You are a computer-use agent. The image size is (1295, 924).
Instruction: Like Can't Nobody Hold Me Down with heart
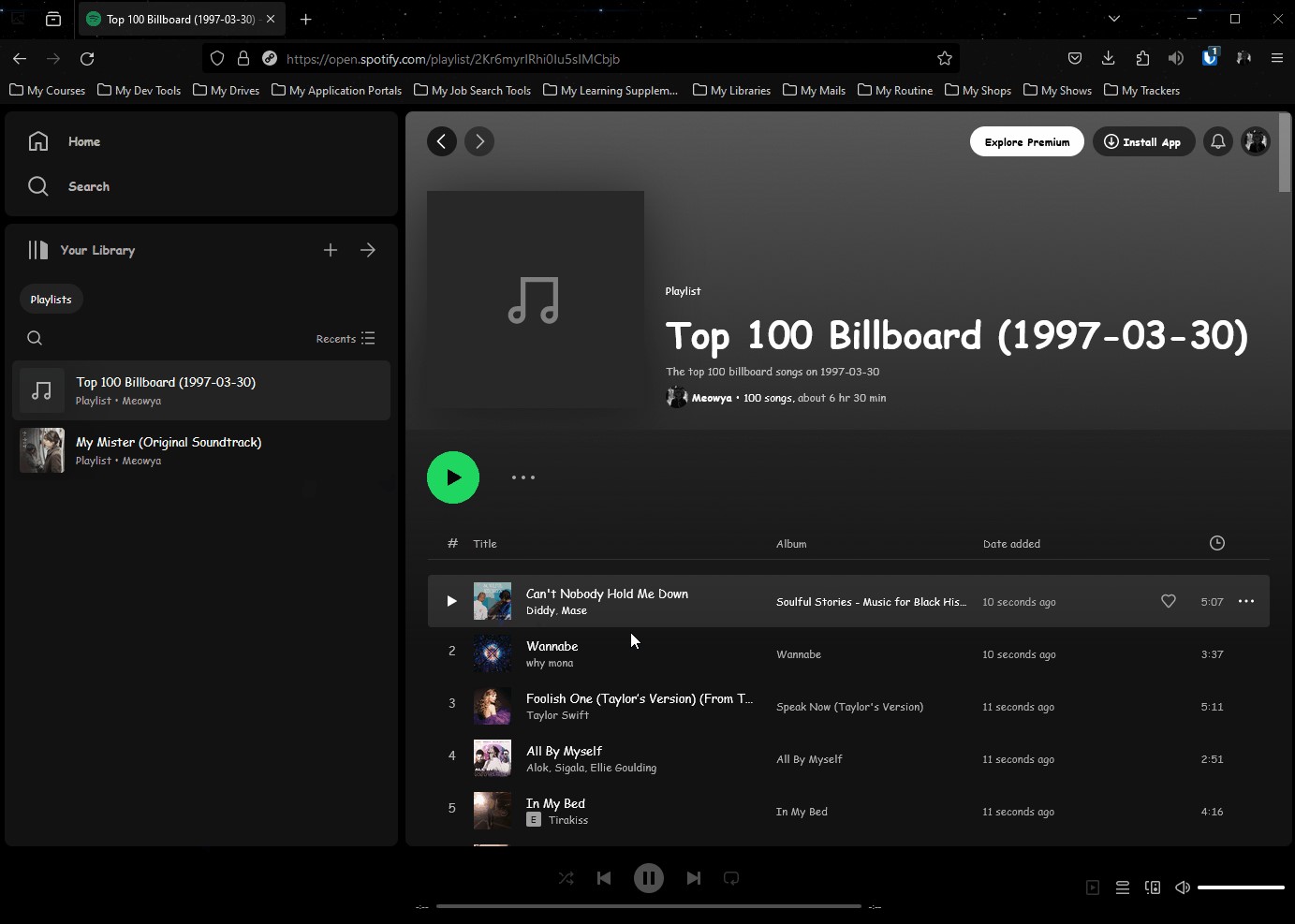tap(1169, 601)
